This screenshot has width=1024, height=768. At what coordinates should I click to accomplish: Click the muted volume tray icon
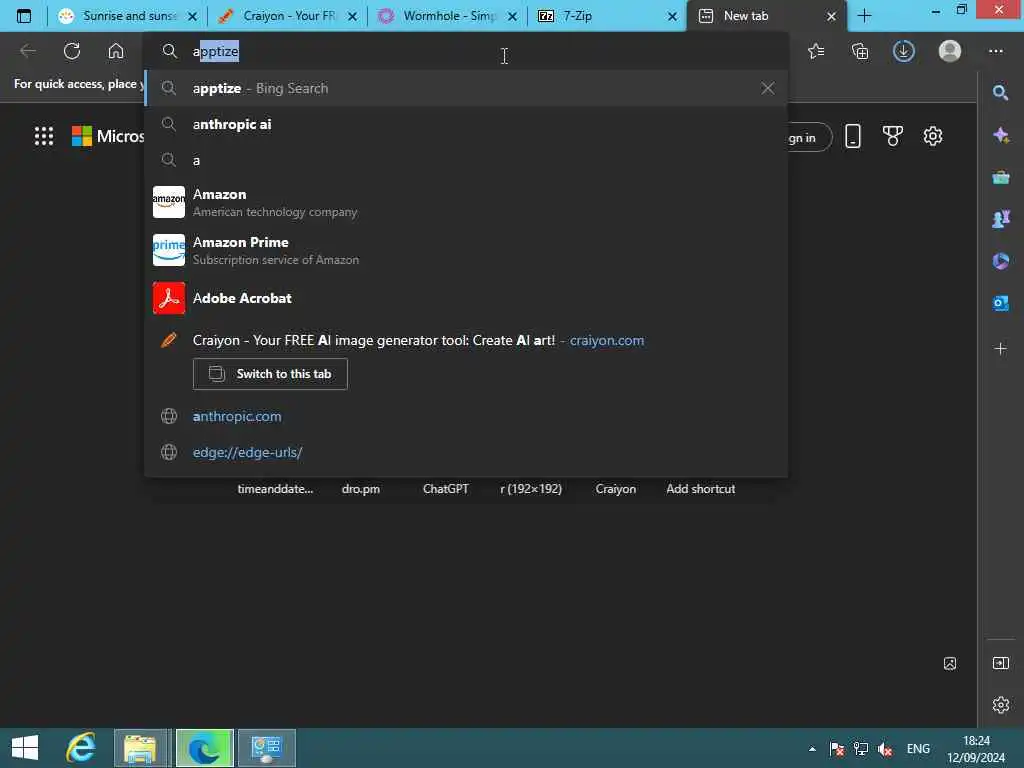point(885,749)
